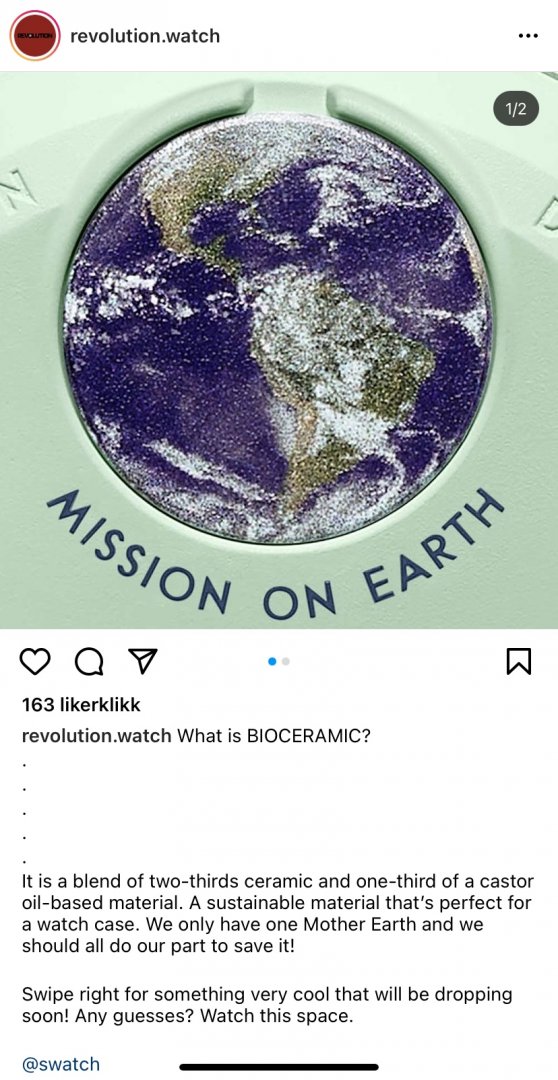This screenshot has width=558, height=1080.
Task: Tap the 1/2 slide counter badge
Action: [x=516, y=109]
